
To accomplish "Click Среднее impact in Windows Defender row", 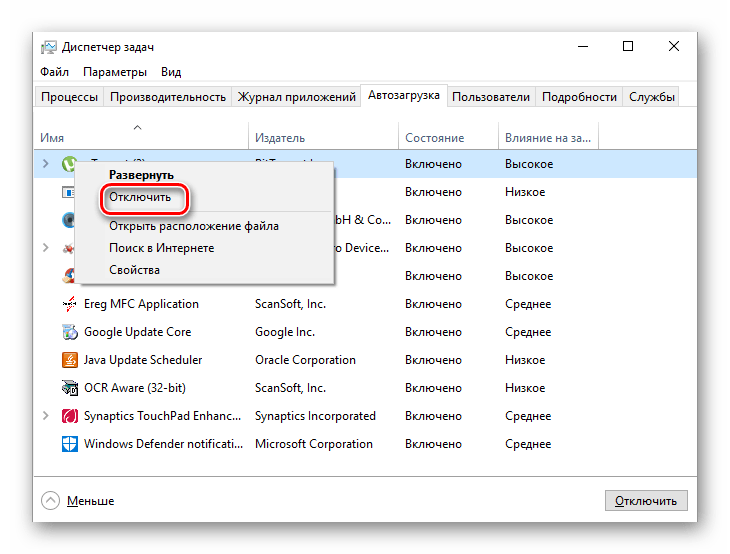I will click(528, 444).
